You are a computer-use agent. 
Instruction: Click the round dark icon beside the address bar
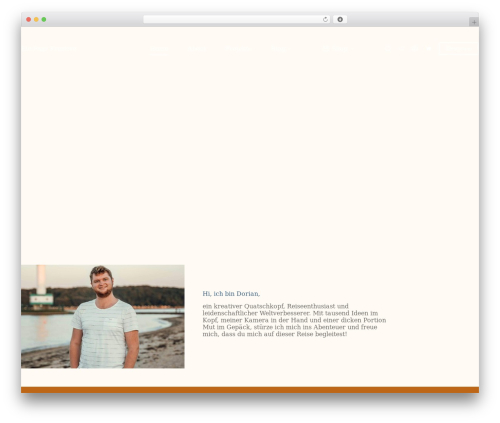(x=340, y=20)
